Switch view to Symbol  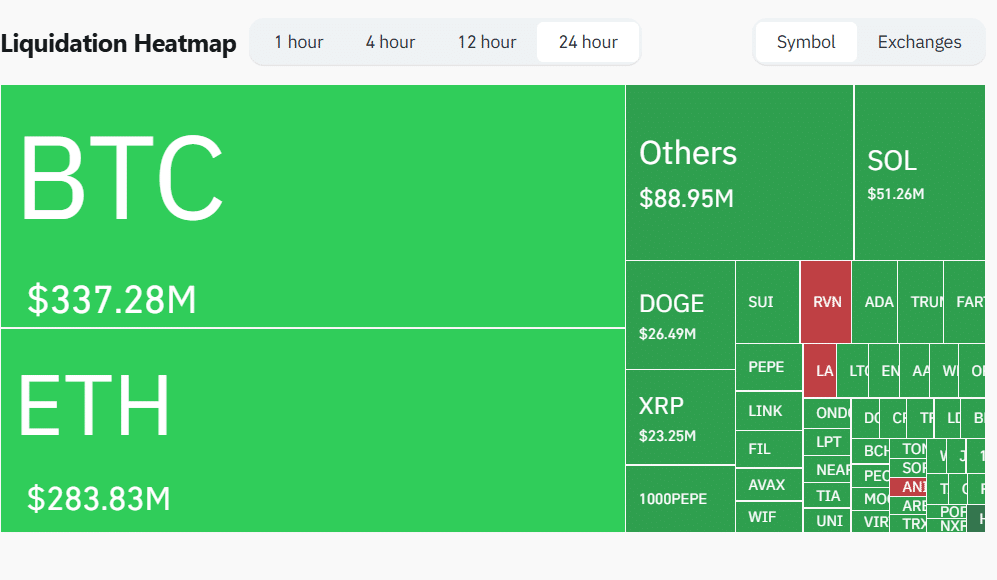806,42
